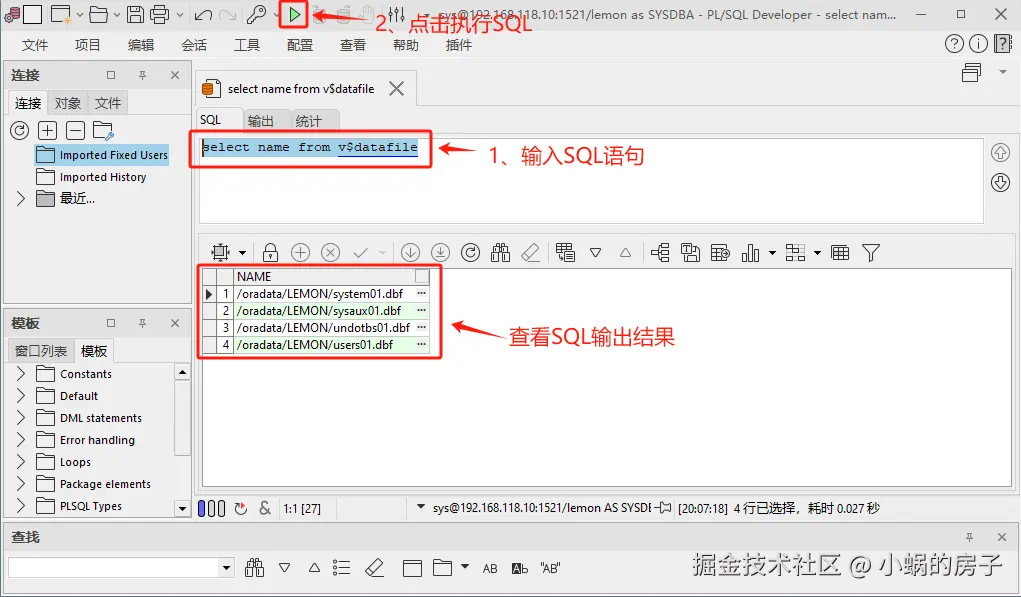Click into the Find text input field

click(x=114, y=568)
